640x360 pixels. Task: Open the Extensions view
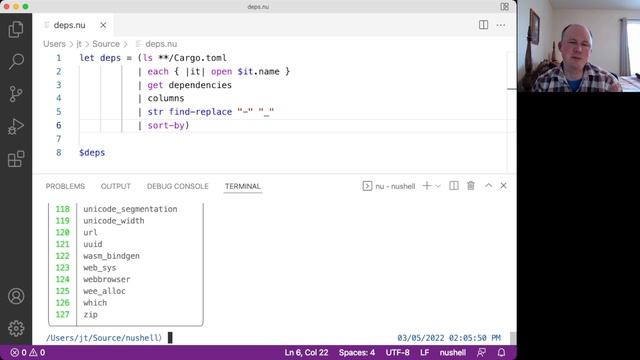point(16,159)
